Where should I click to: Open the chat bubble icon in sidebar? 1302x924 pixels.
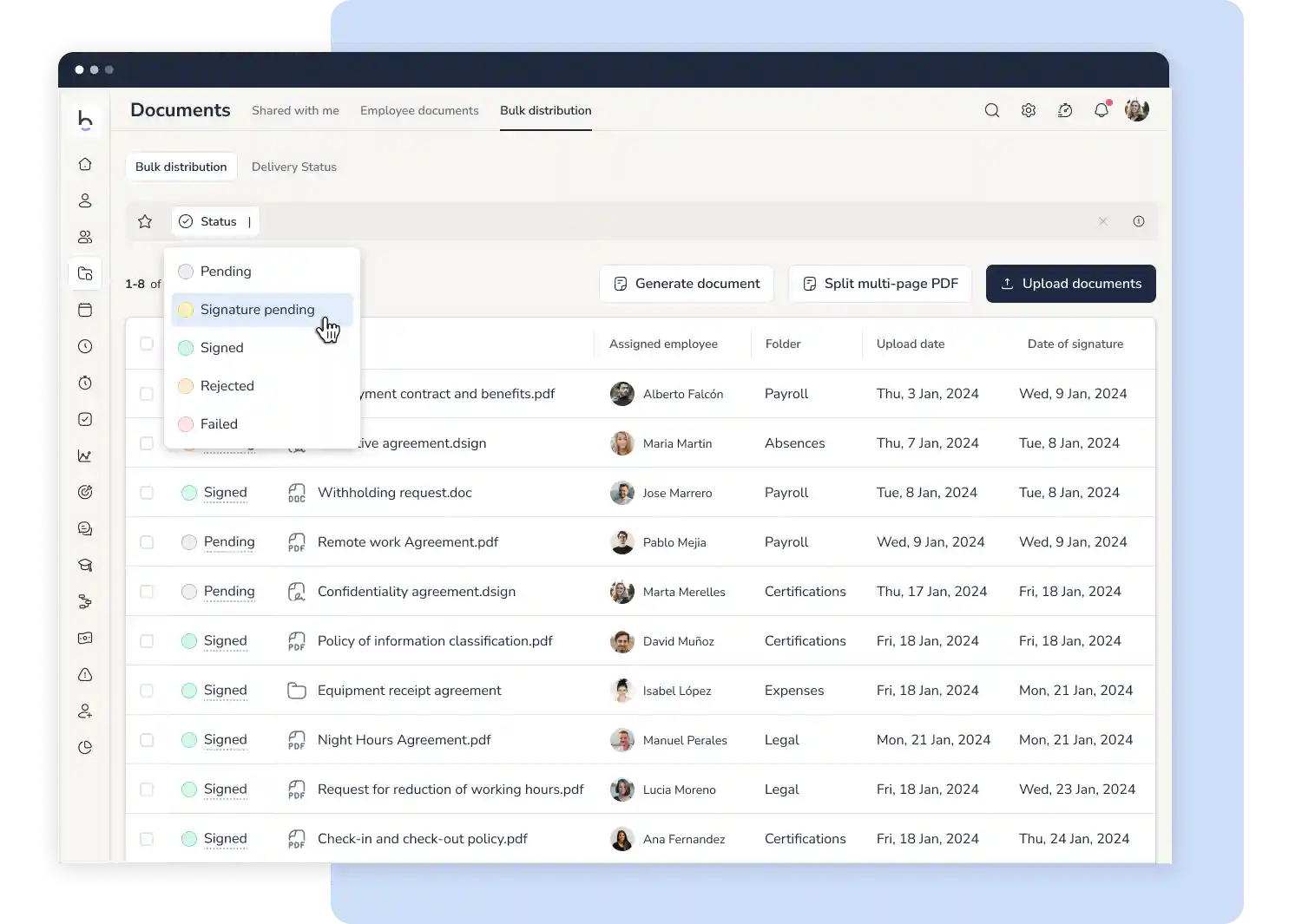click(85, 528)
